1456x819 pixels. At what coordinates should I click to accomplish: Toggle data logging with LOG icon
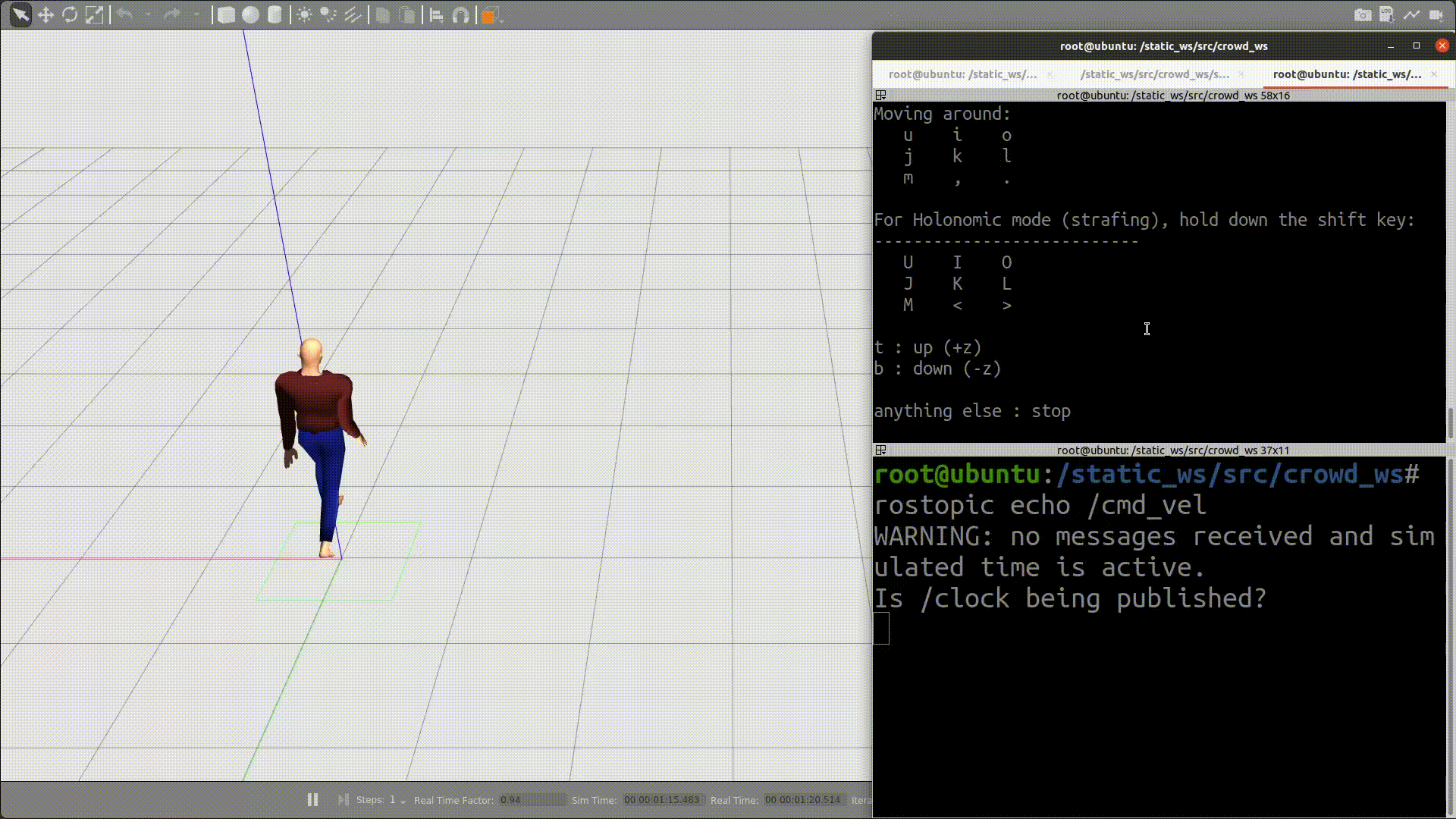[x=1387, y=14]
